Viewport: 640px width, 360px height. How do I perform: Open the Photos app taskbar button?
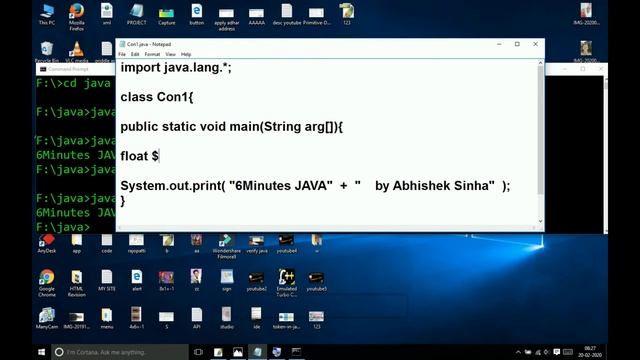point(238,352)
